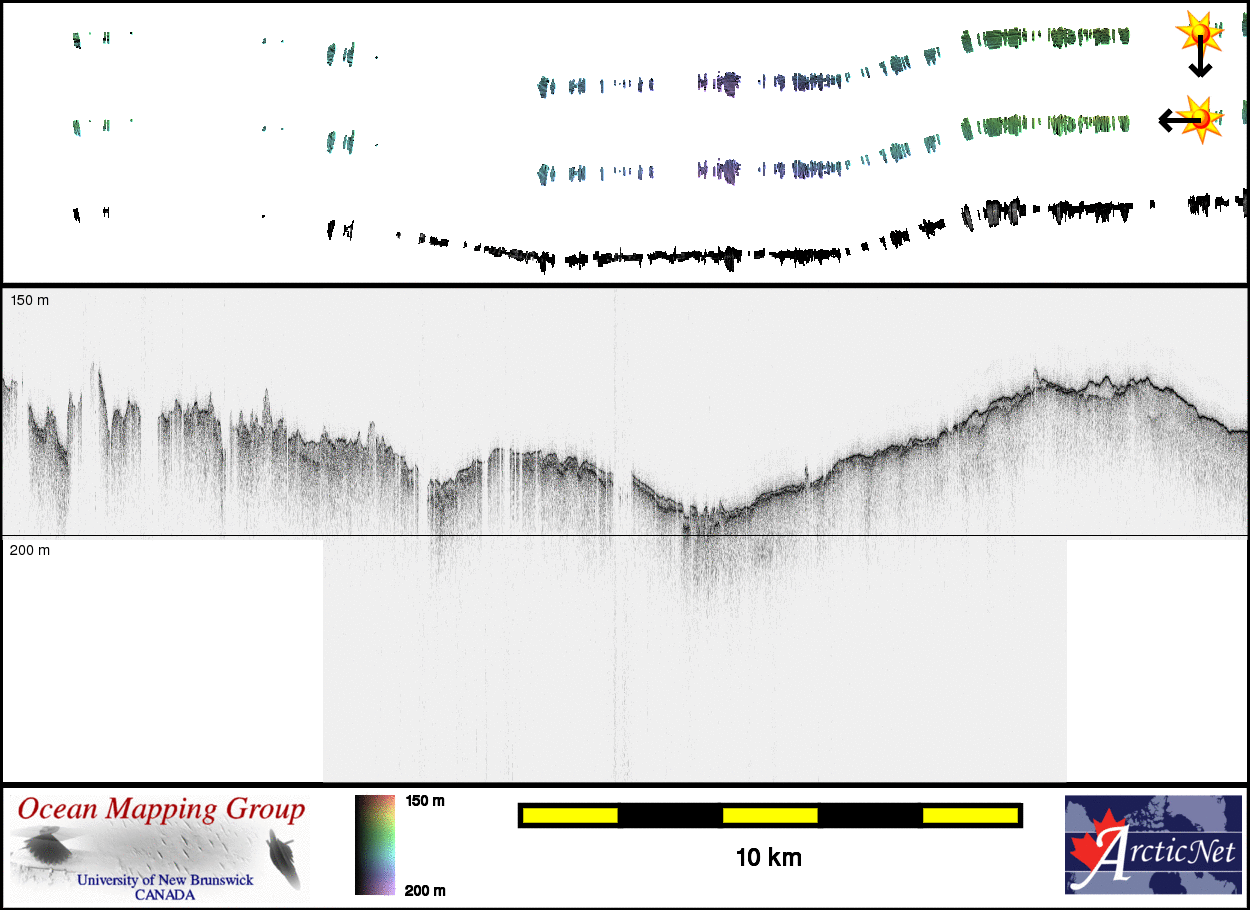1250x910 pixels.
Task: Click the Ocean Mapping Group title text
Action: point(161,809)
